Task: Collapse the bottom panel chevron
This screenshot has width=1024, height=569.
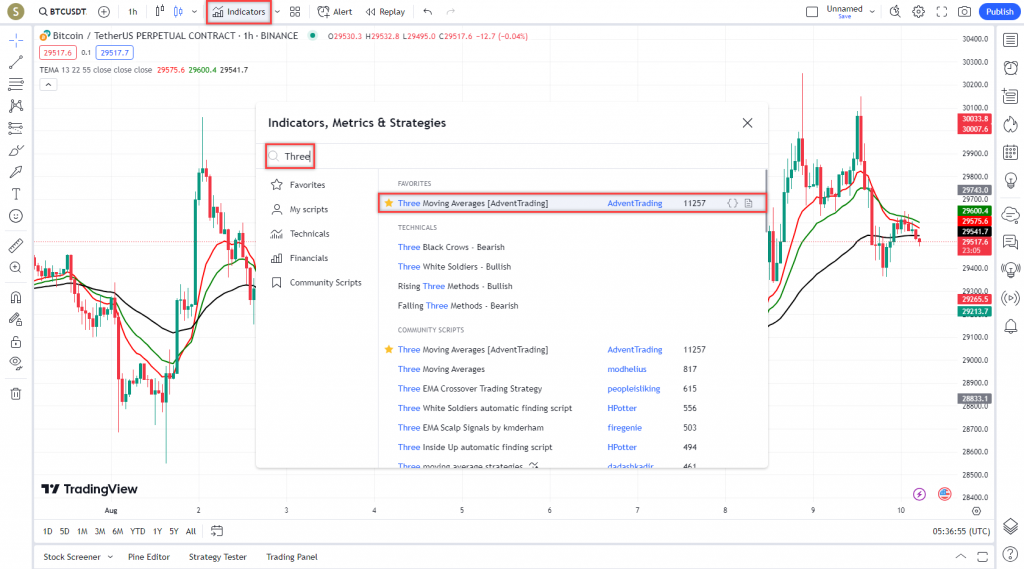Action: click(x=961, y=557)
